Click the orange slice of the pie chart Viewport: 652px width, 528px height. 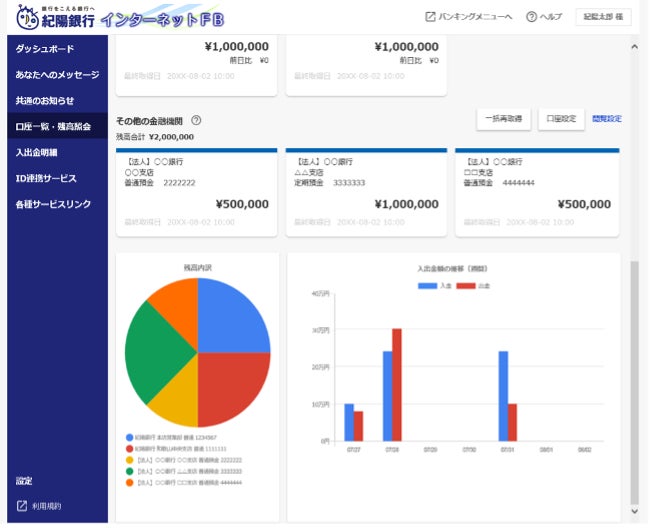click(179, 306)
